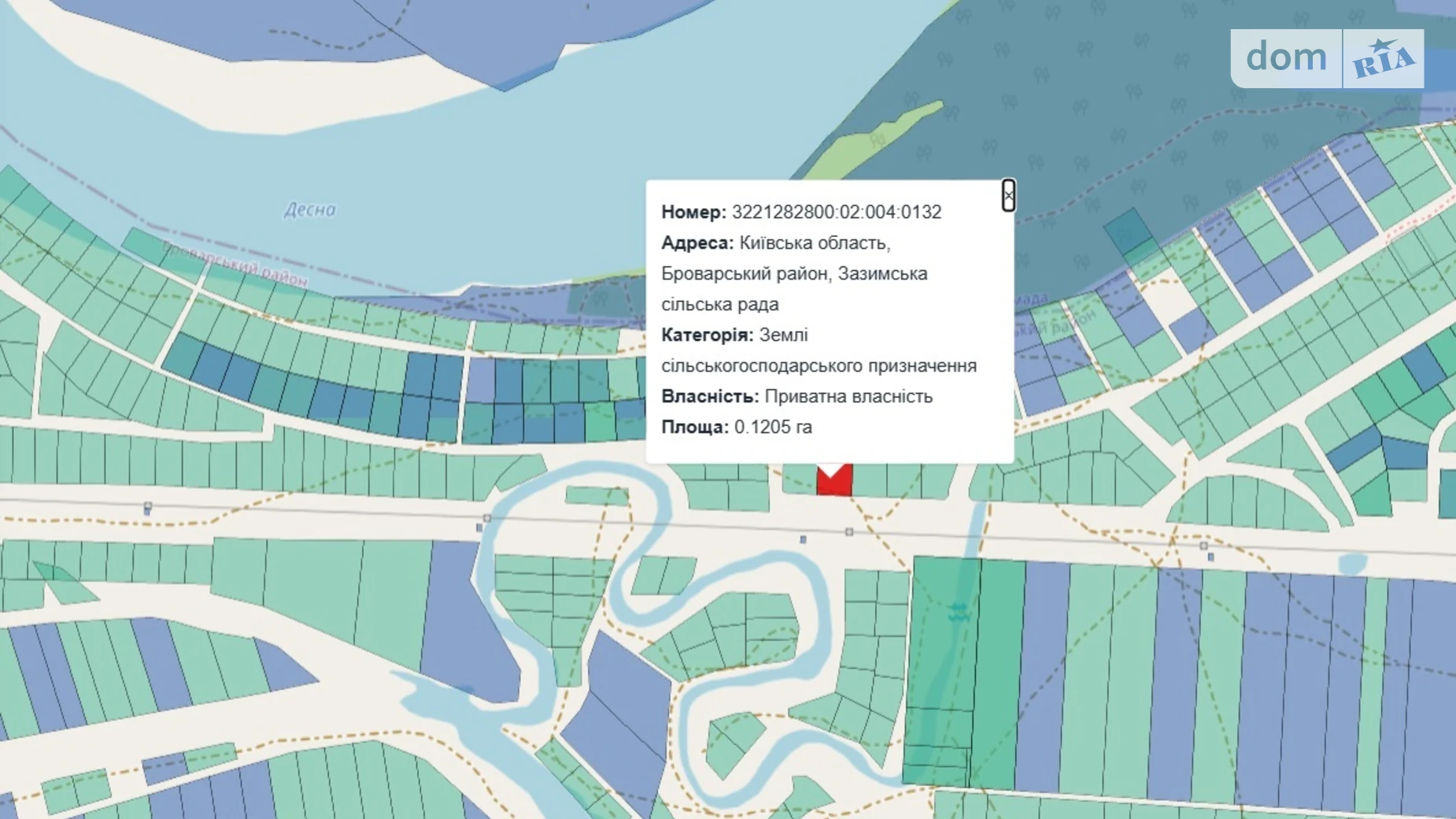This screenshot has width=1456, height=819.
Task: Click the "Площа: 0.1205 га" line
Action: coord(736,427)
